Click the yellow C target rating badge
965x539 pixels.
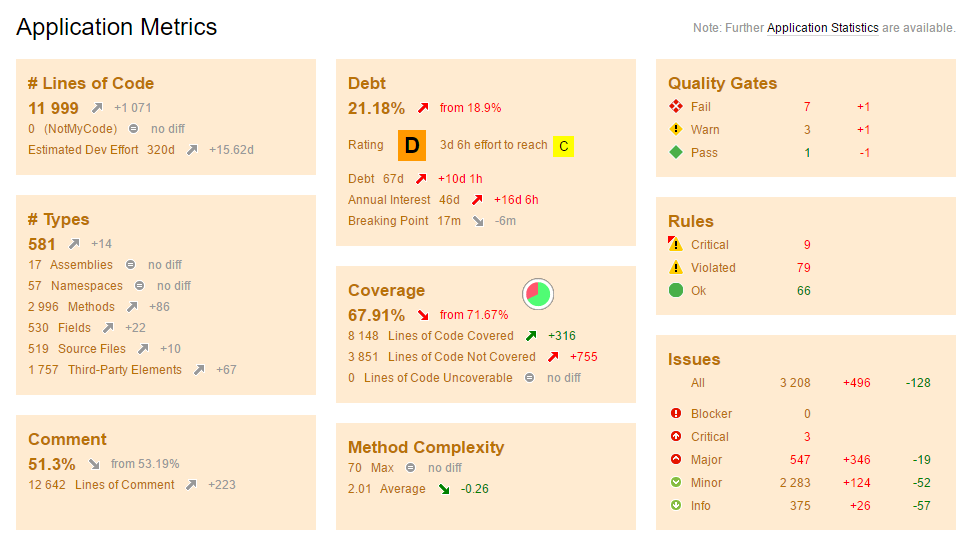(563, 147)
